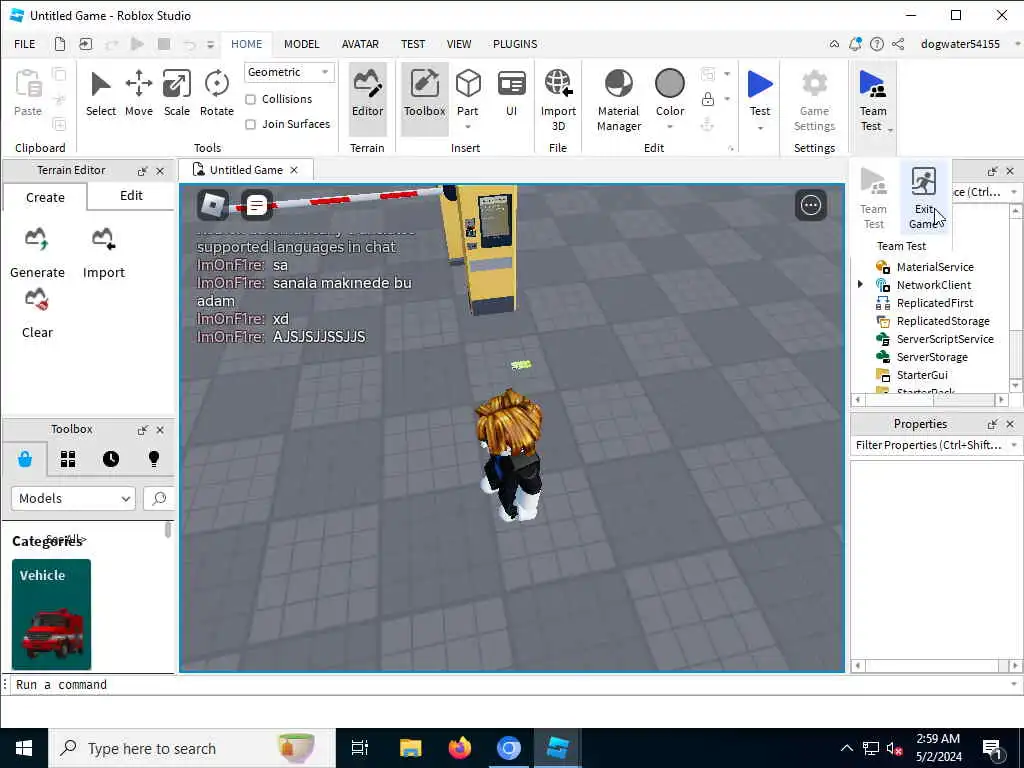Expand the Color dropdown arrow

tap(669, 127)
